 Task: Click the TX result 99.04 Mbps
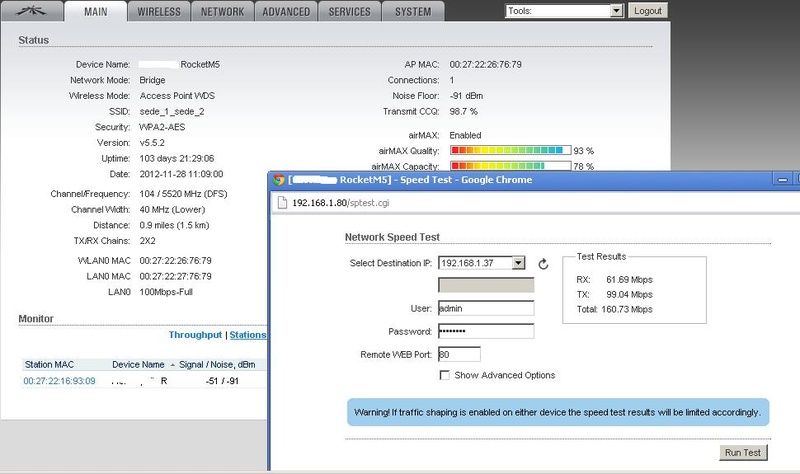630,294
